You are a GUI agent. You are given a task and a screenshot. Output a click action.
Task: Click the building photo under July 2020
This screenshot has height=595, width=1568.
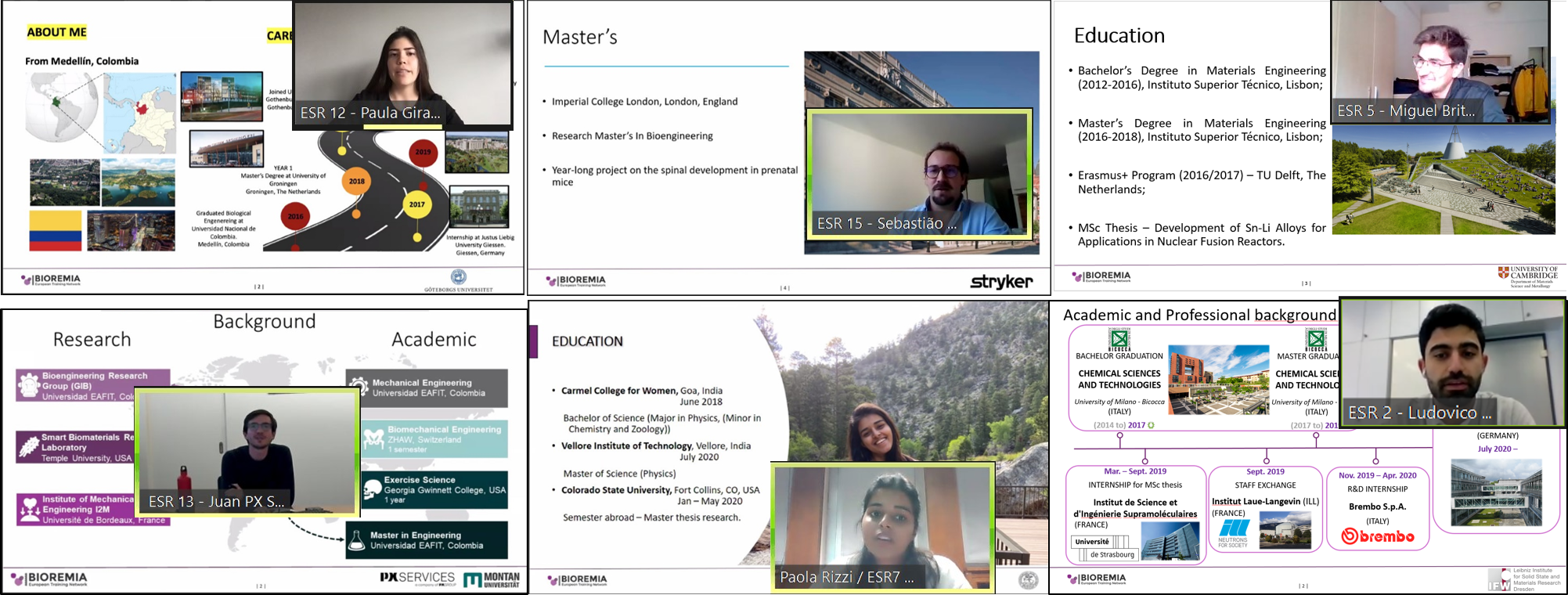[1496, 492]
